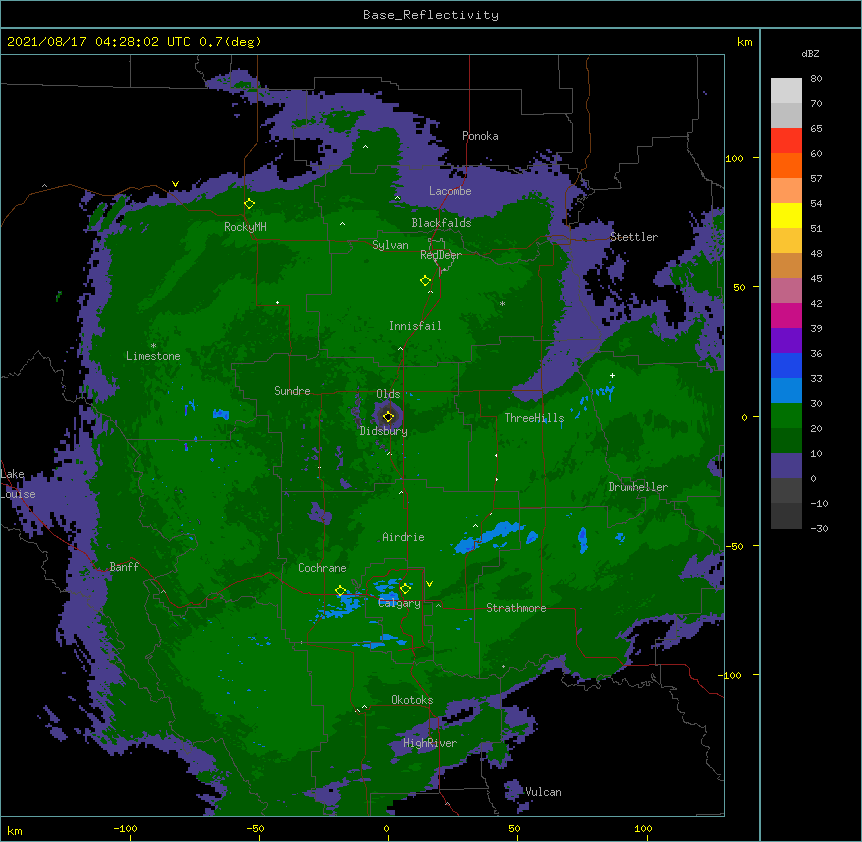Select the brown 45-48 dBZ legend swatch

tap(786, 265)
